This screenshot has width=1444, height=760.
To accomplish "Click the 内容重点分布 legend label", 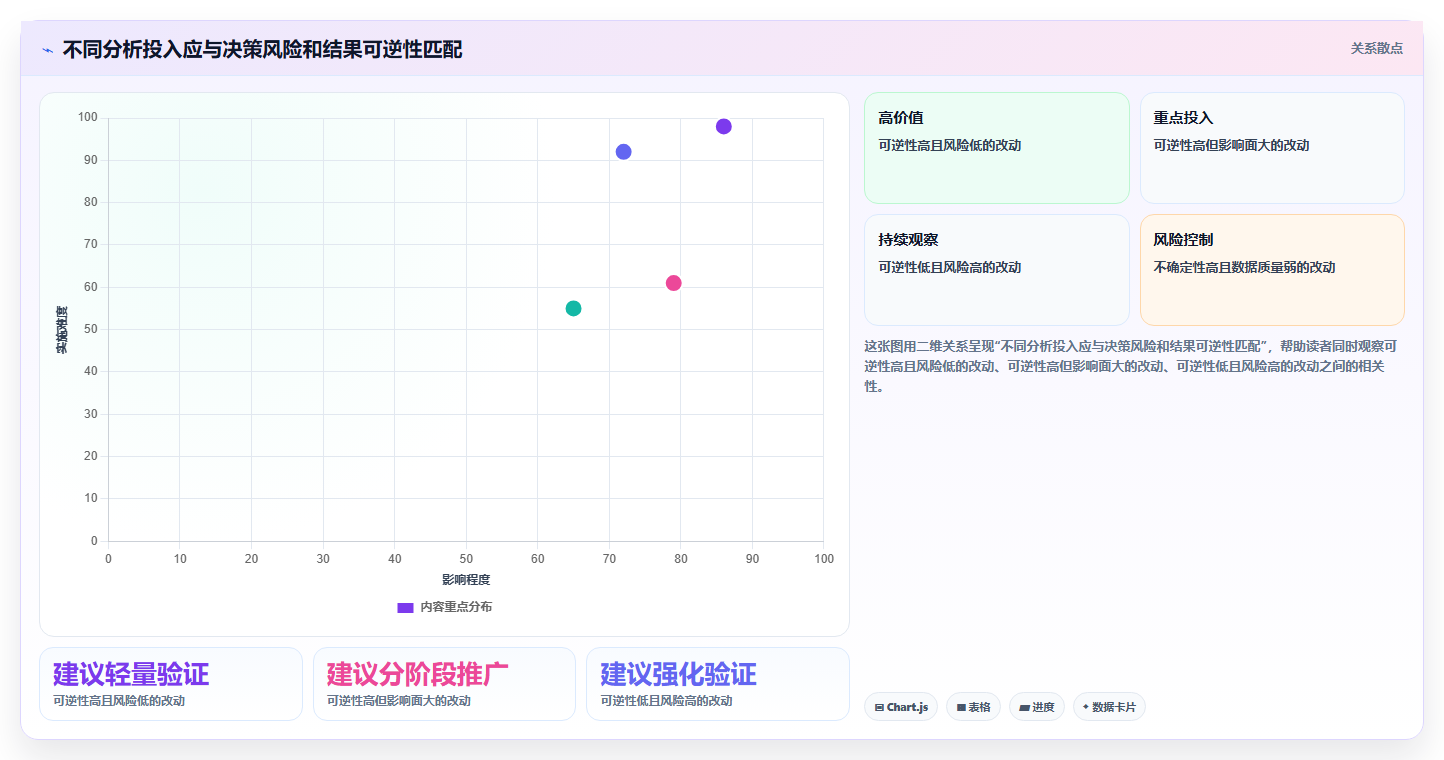I will point(456,607).
